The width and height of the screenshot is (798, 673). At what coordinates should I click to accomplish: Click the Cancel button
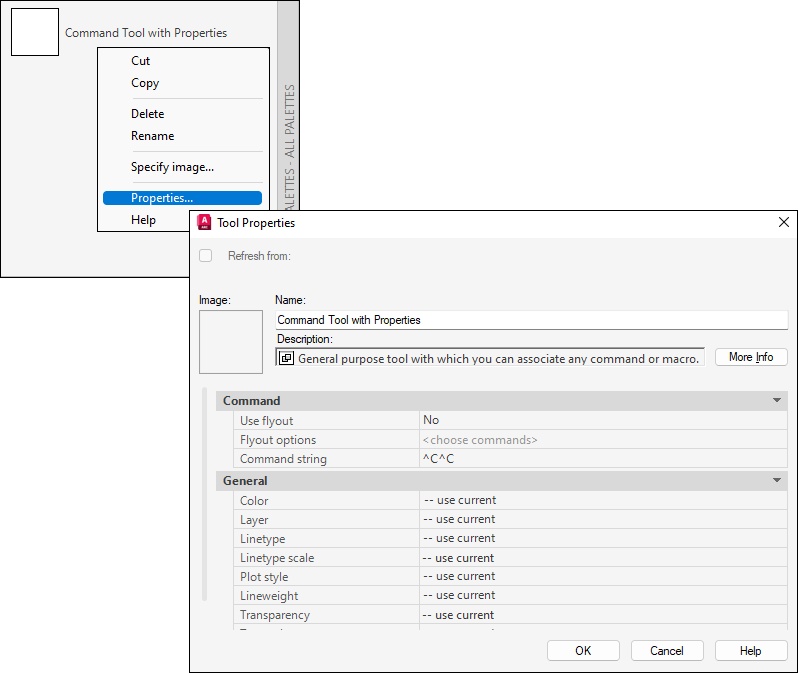(x=667, y=651)
